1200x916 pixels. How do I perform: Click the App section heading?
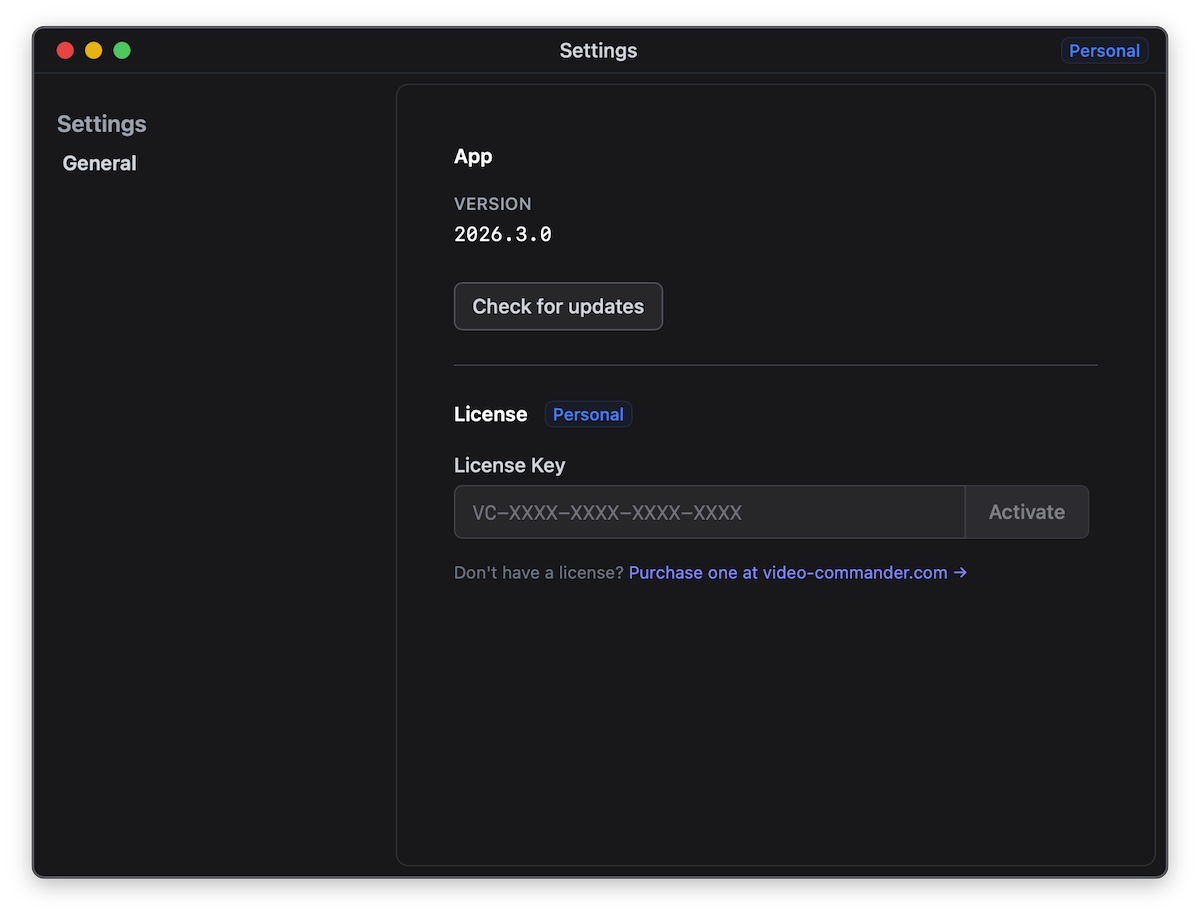coord(472,156)
